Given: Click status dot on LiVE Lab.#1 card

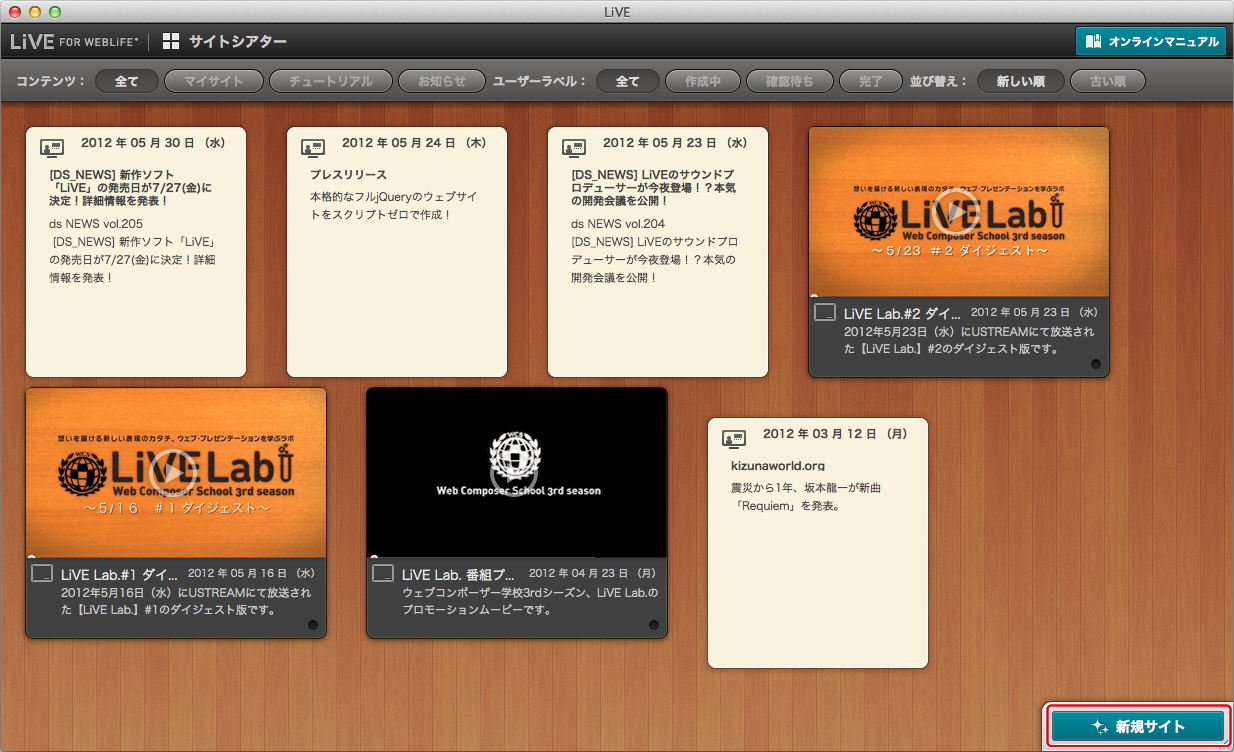Looking at the screenshot, I should click(313, 625).
